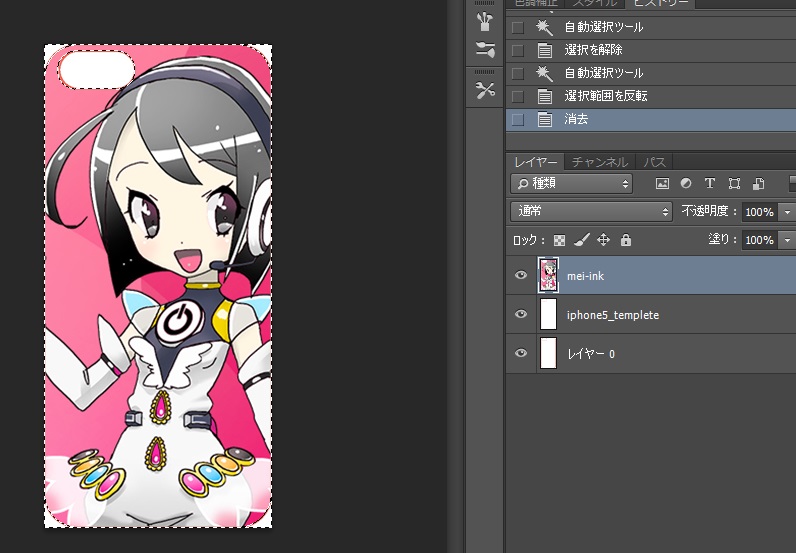Set history brush source for 選択を解除
The height and width of the screenshot is (553, 796).
click(x=517, y=50)
